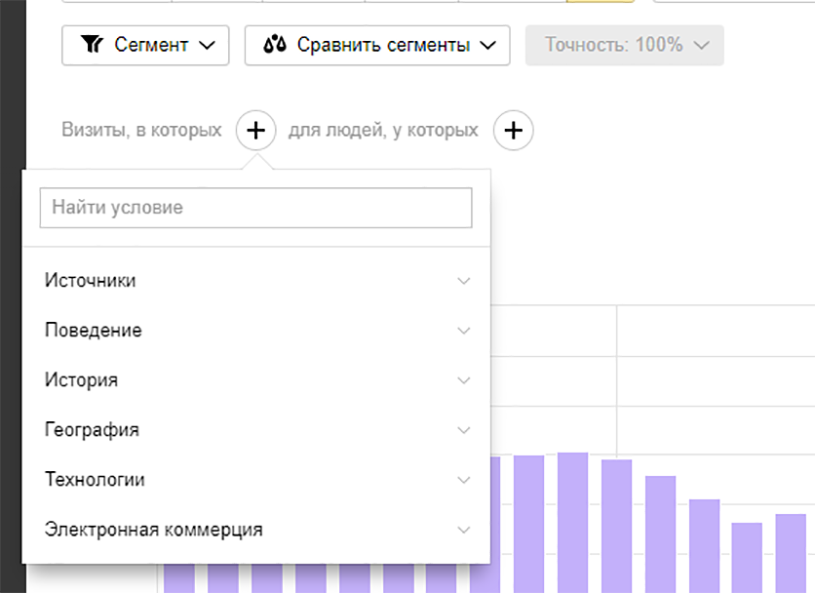Click the funnel icon on the Сегмент button

[x=91, y=45]
